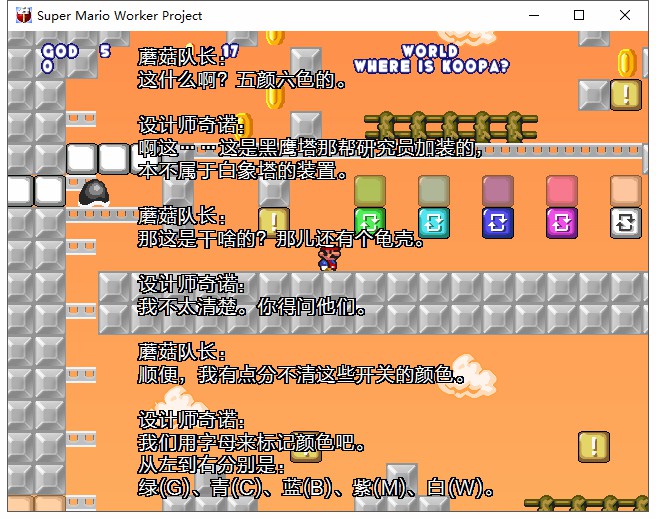Click the HUD number '17'

pos(230,51)
